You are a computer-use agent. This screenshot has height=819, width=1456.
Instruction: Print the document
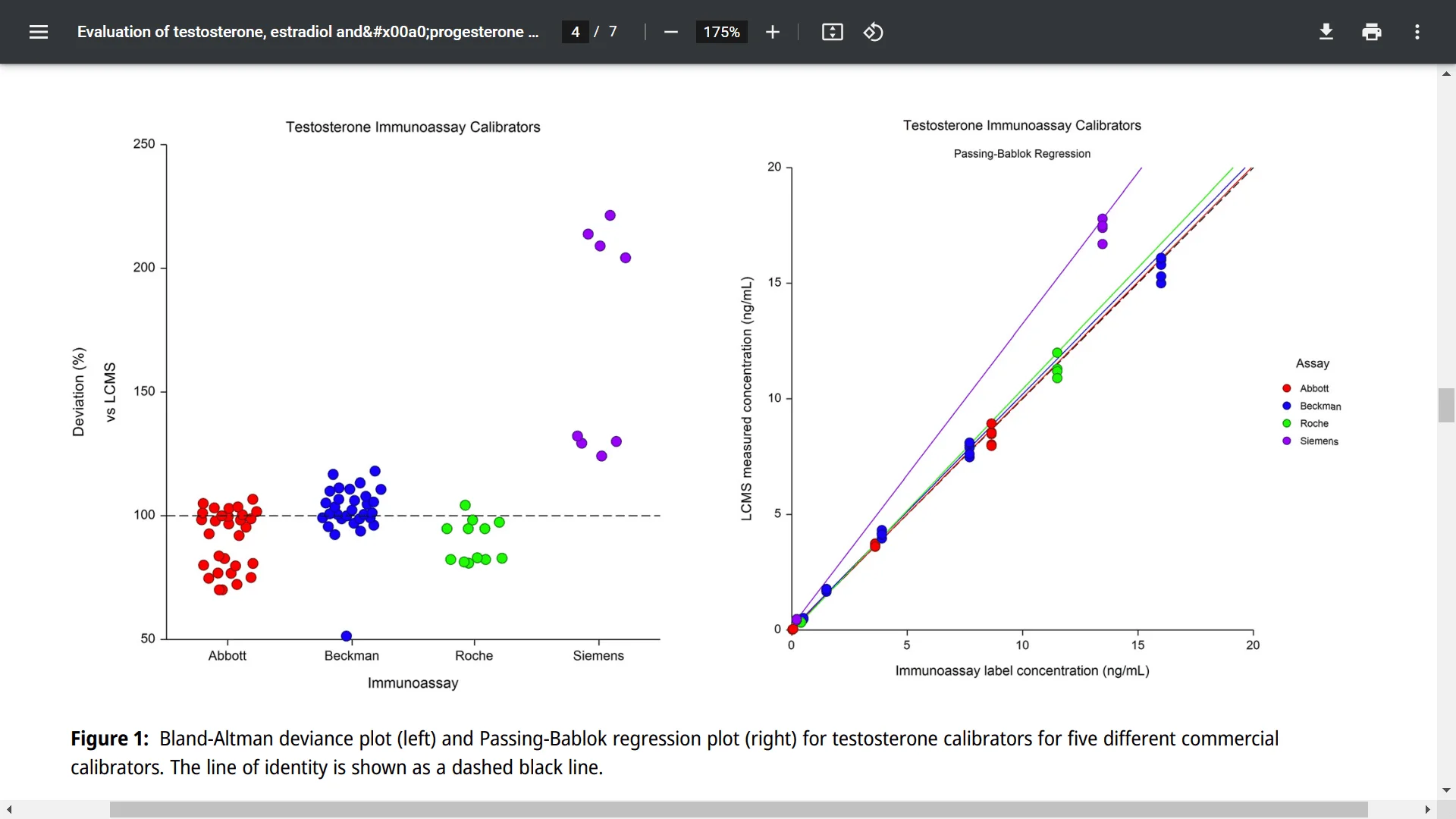1371,32
